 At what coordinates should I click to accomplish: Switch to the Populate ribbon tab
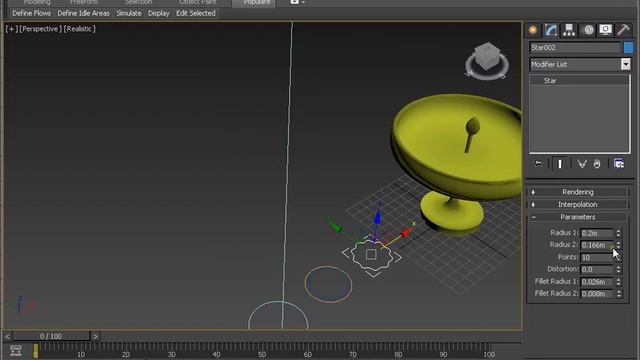tap(256, 3)
